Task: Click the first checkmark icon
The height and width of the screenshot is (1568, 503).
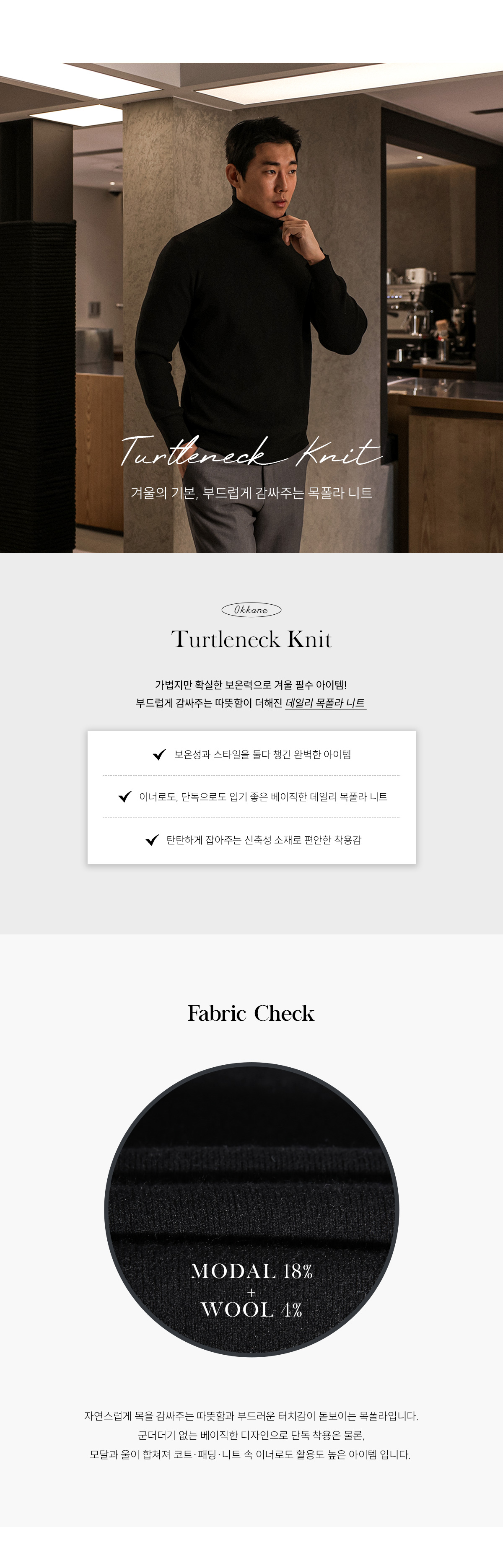Action: pos(159,754)
